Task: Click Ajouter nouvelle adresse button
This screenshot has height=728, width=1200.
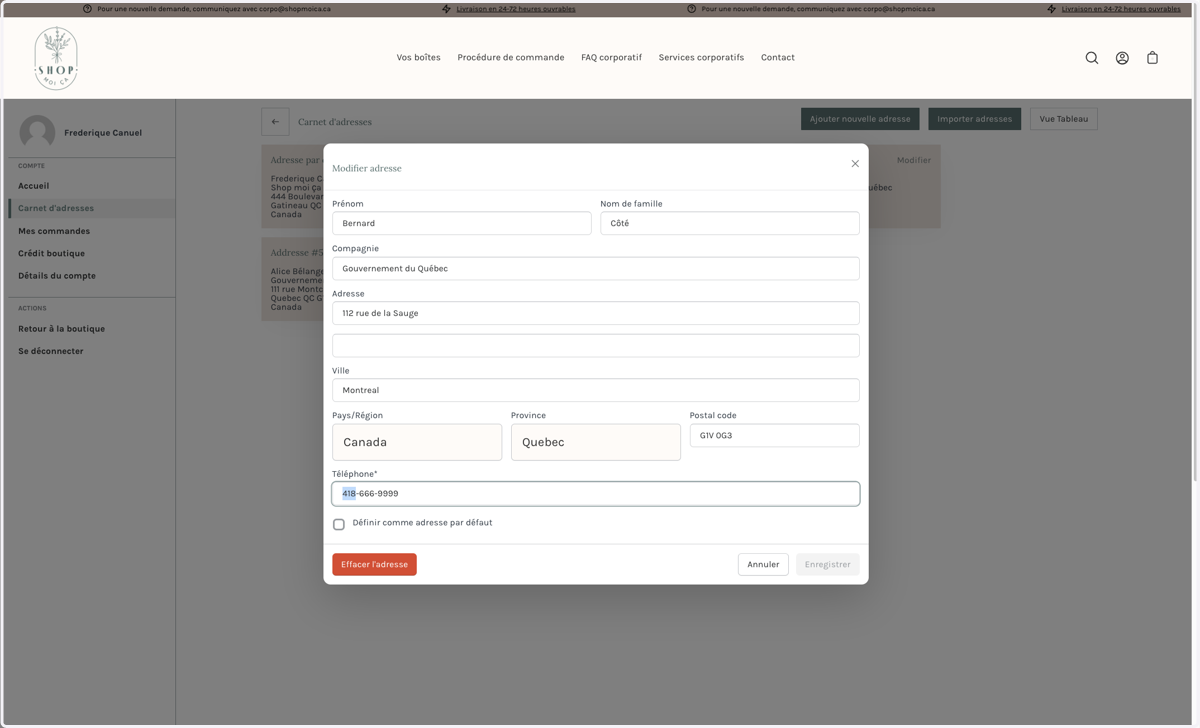Action: coord(860,119)
